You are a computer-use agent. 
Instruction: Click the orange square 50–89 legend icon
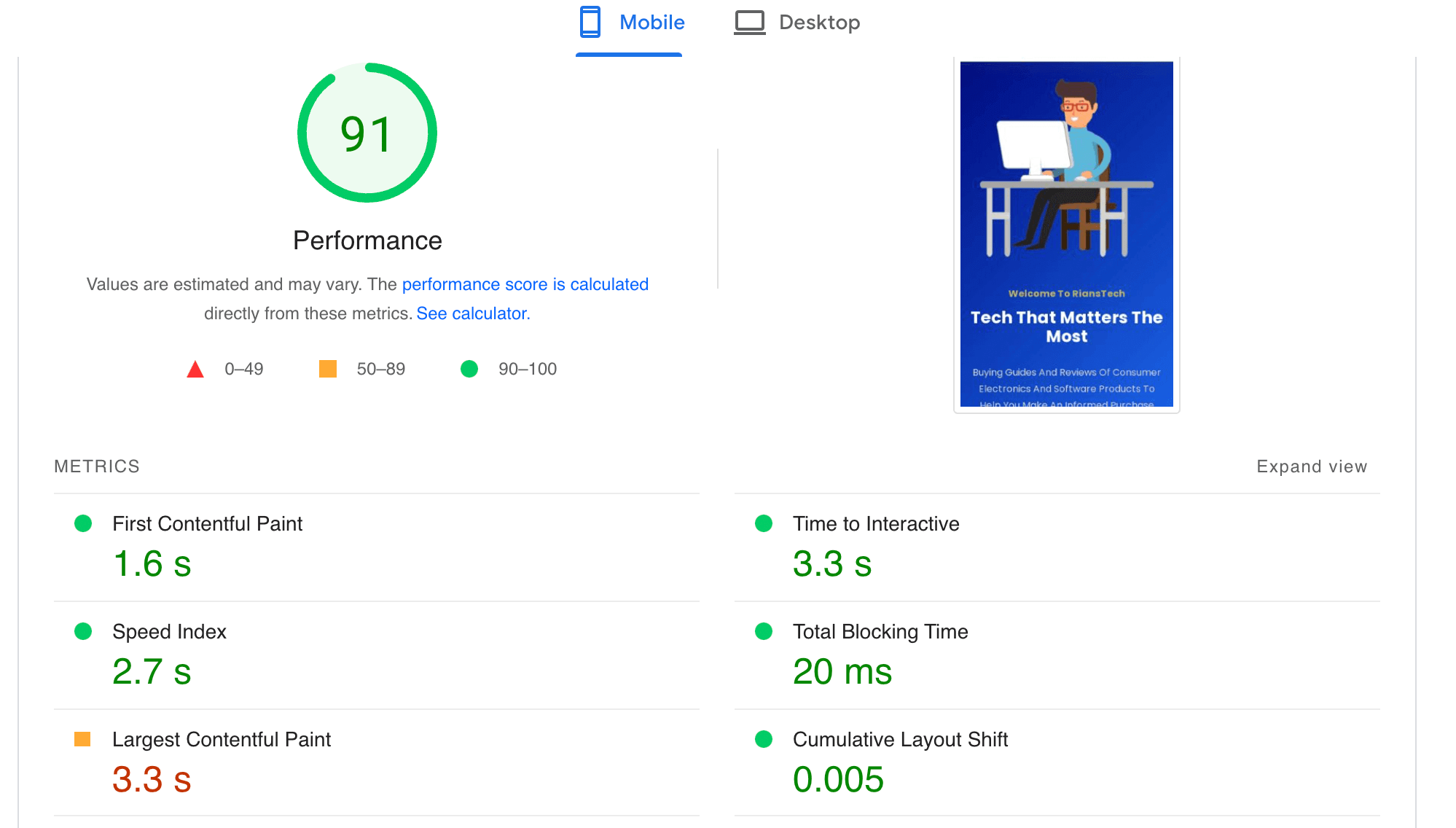pyautogui.click(x=328, y=369)
